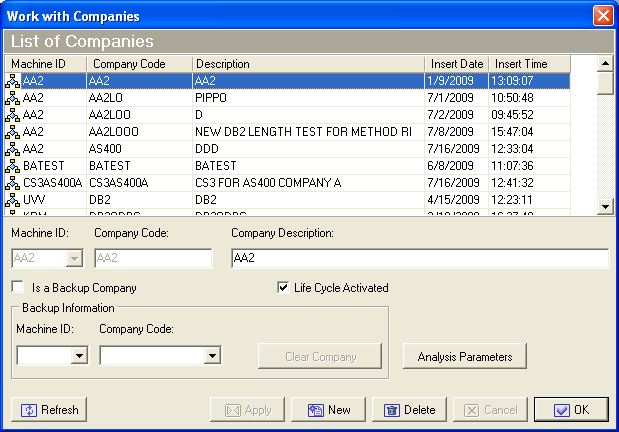Click the icon on the Refresh button
619x432 pixels.
[x=29, y=410]
